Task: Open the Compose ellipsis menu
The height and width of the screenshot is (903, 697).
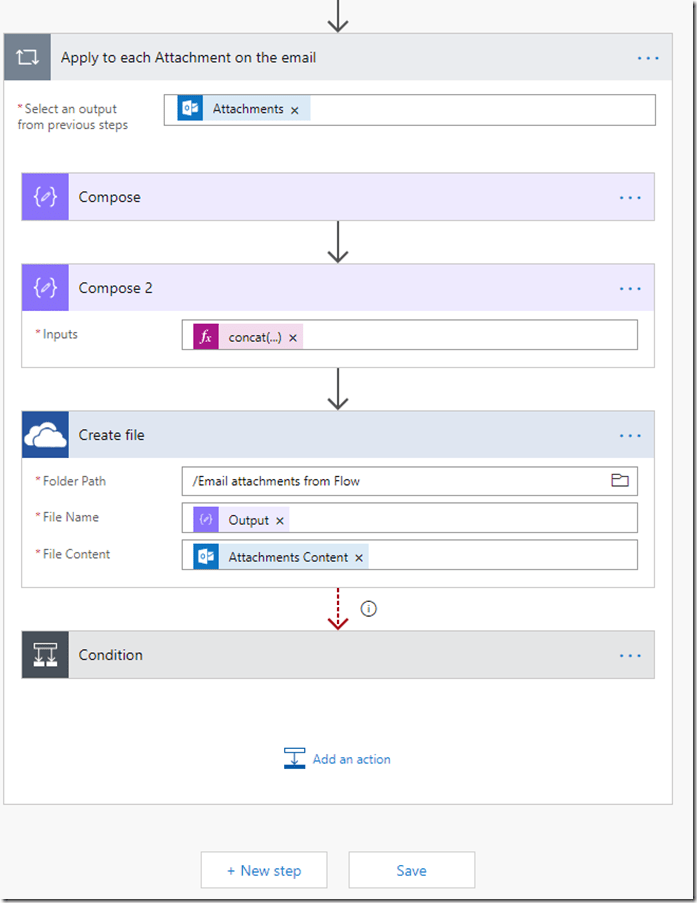Action: (630, 198)
